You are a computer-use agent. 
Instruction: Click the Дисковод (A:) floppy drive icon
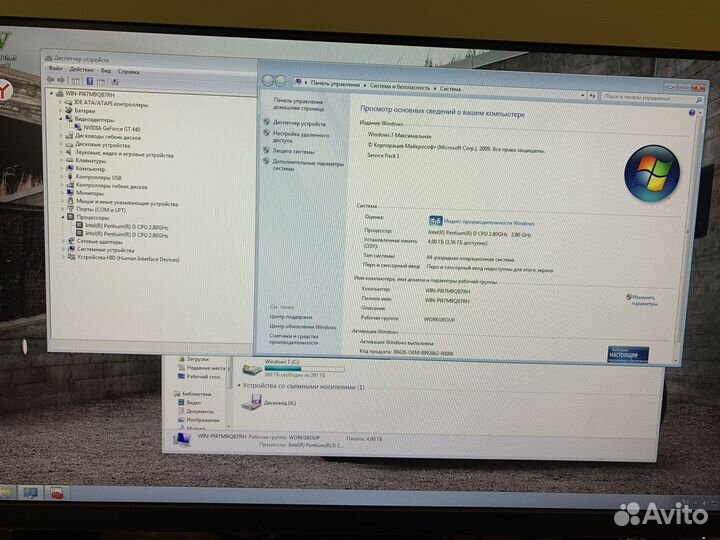click(251, 402)
